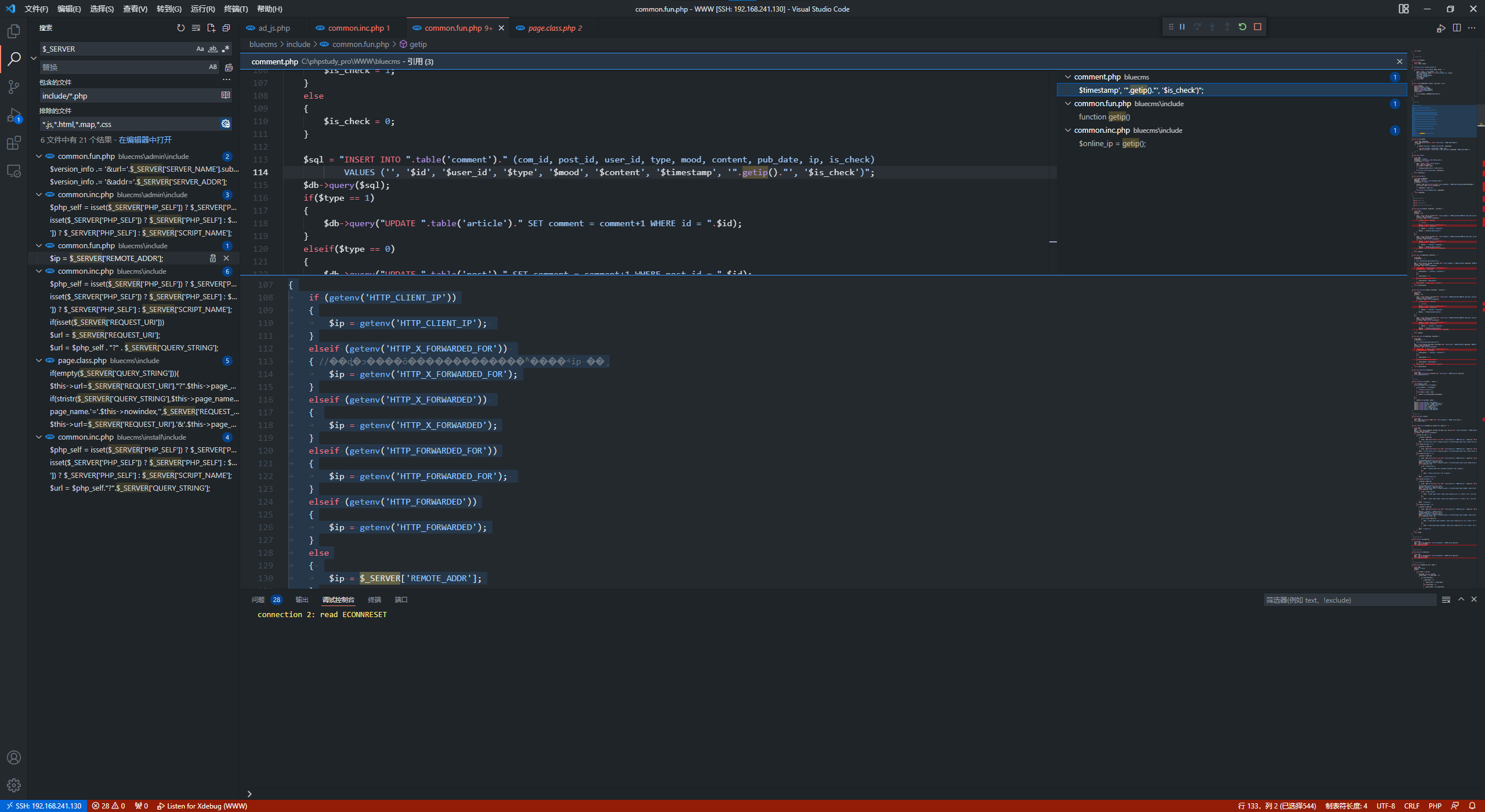
Task: Open Extensions view in activity bar
Action: 14,143
